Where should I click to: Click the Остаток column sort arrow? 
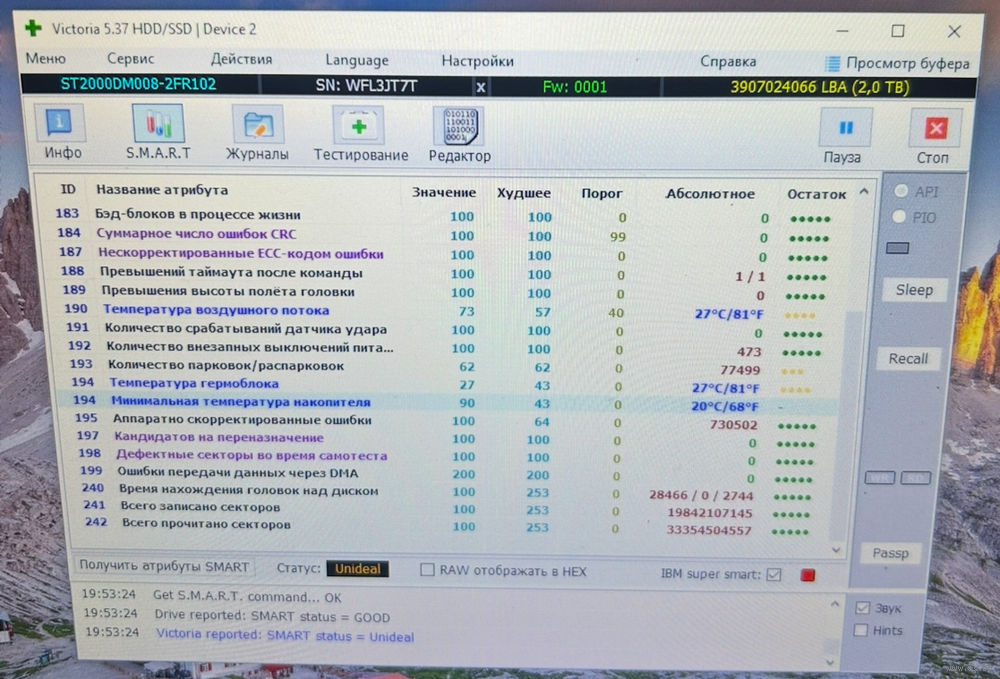tap(864, 191)
